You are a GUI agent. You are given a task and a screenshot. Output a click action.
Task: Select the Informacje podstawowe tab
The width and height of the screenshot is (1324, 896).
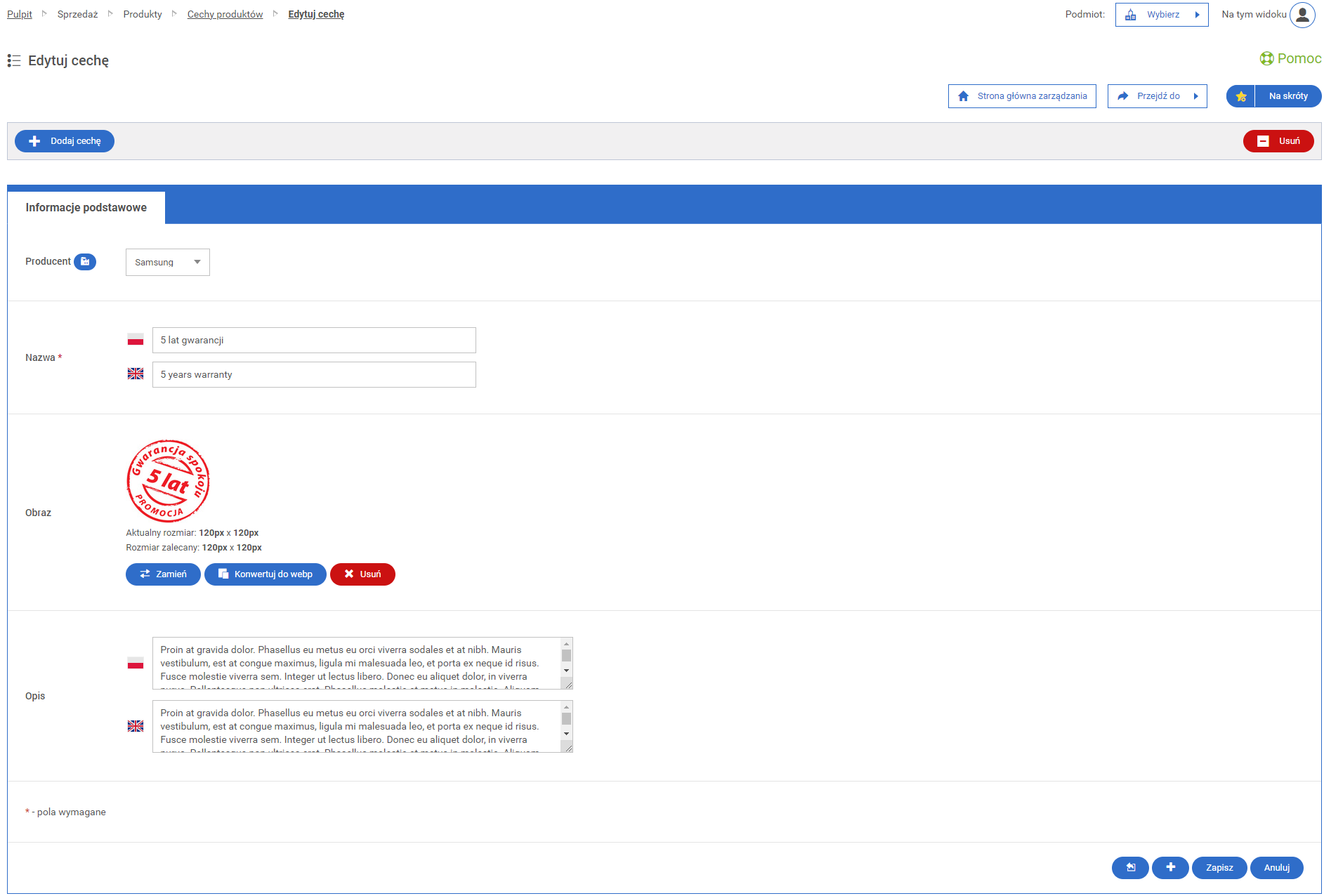86,208
